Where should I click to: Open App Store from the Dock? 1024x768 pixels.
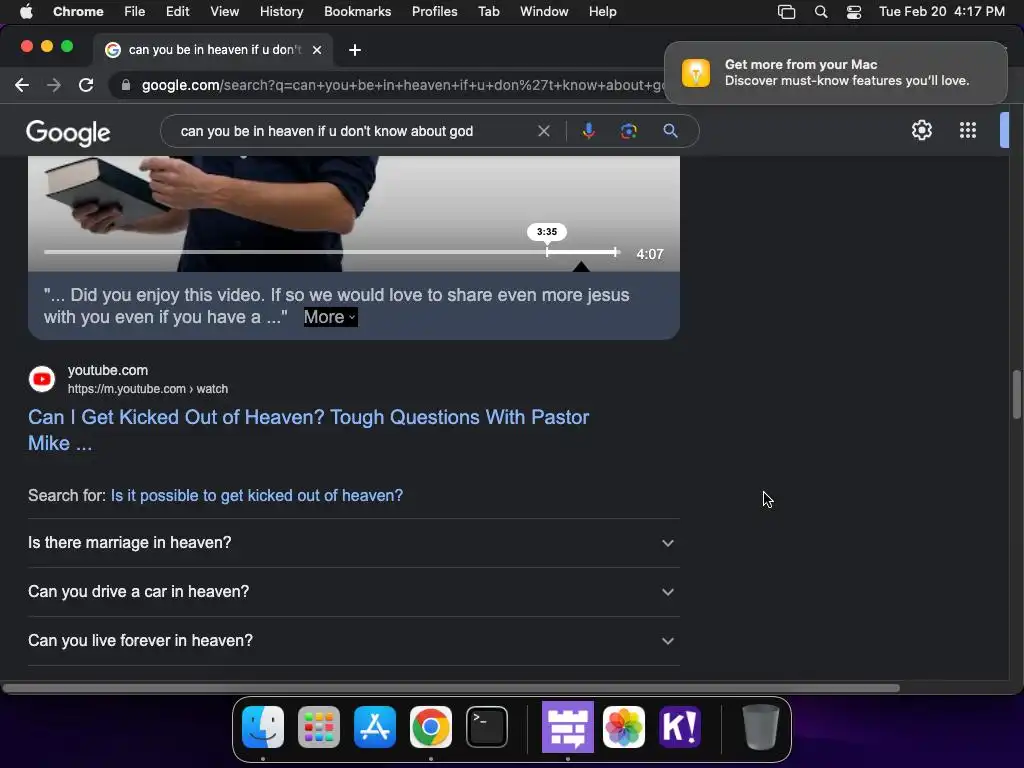tap(375, 727)
